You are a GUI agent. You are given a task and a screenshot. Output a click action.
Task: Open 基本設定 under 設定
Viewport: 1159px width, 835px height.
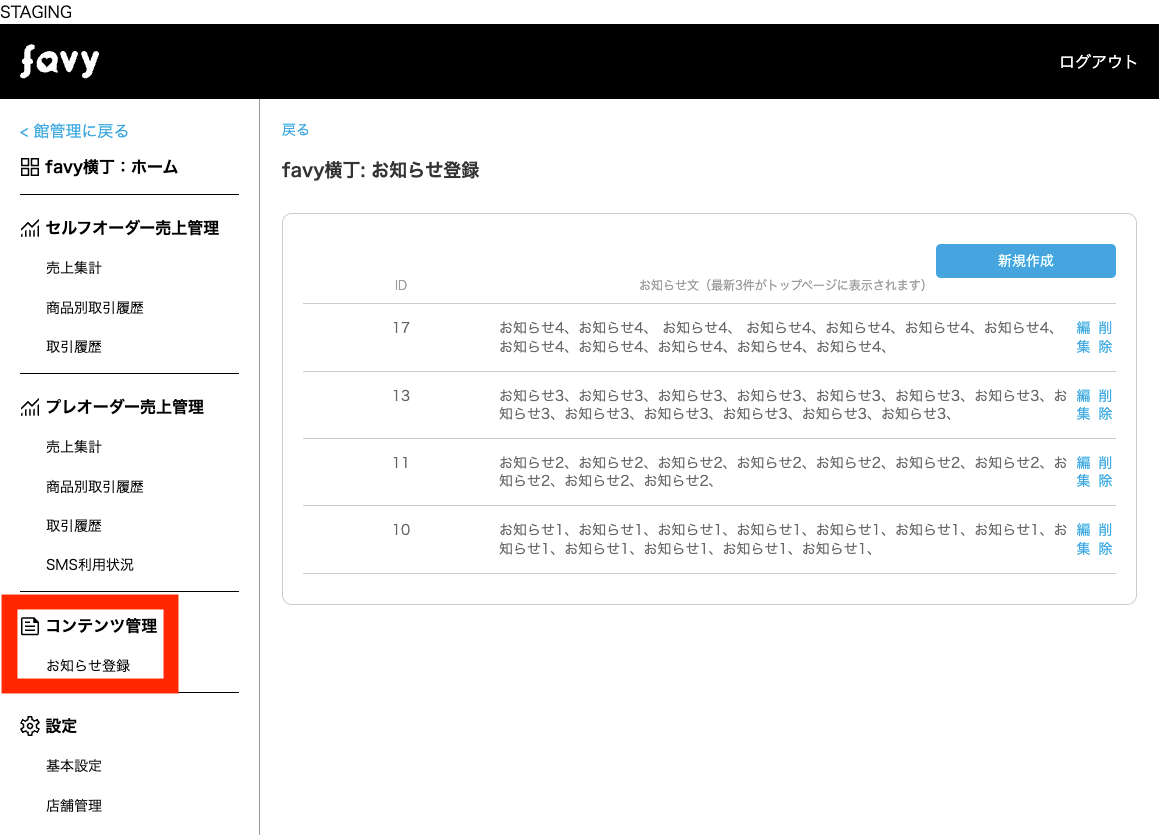(x=74, y=766)
